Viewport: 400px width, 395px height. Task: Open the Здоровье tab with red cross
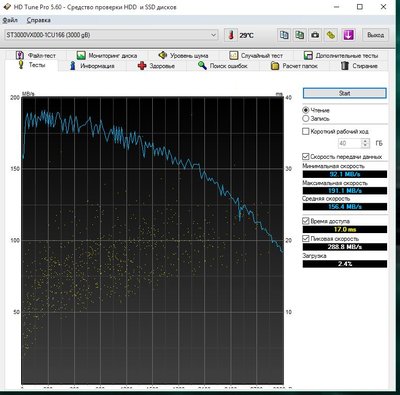(156, 66)
